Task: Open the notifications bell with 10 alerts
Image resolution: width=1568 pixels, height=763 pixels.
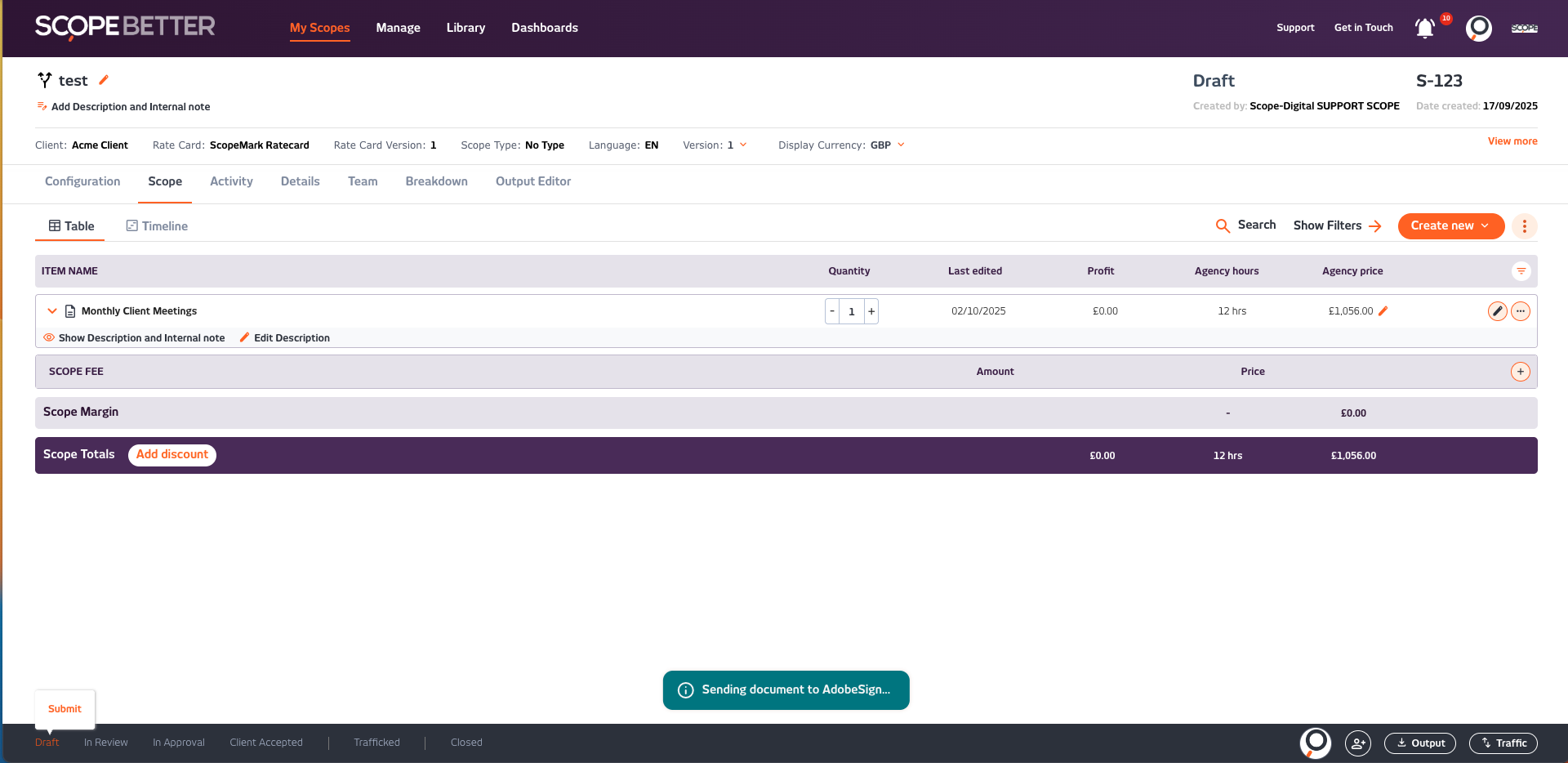Action: coord(1424,28)
